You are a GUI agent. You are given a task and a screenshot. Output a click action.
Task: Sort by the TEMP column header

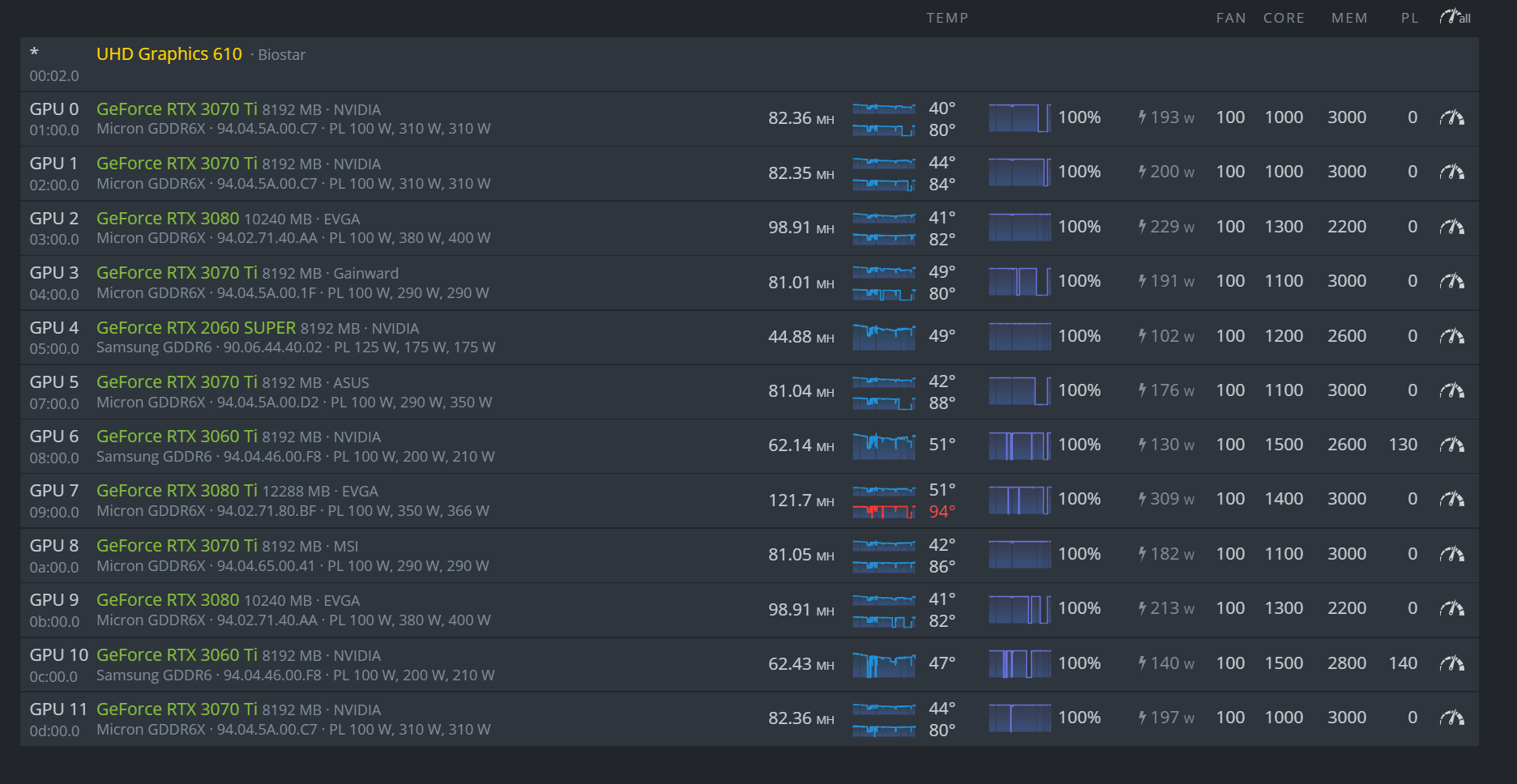pos(947,17)
